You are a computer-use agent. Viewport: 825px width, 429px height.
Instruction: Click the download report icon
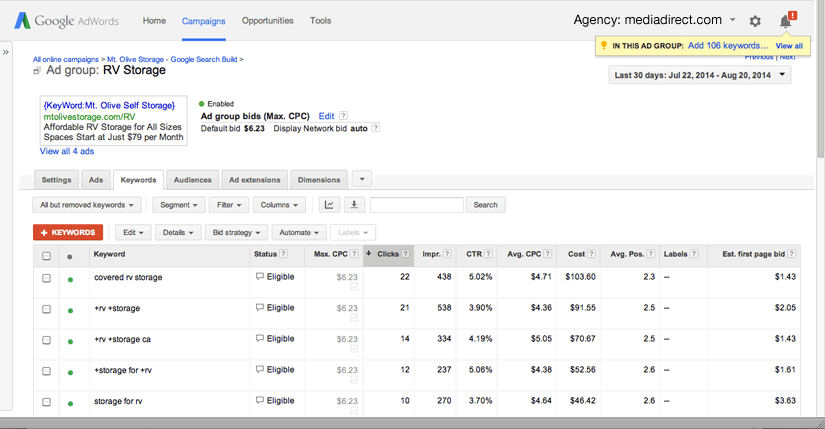(354, 205)
